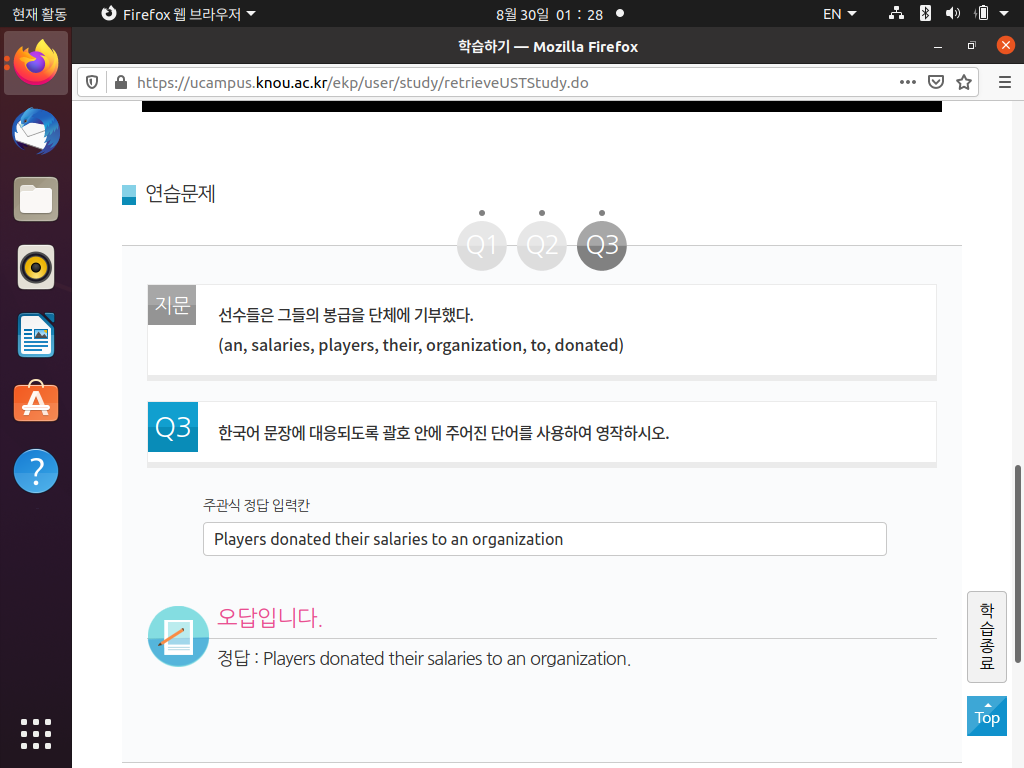Image resolution: width=1024 pixels, height=768 pixels.
Task: Switch to the Q2 question tab
Action: (x=542, y=246)
